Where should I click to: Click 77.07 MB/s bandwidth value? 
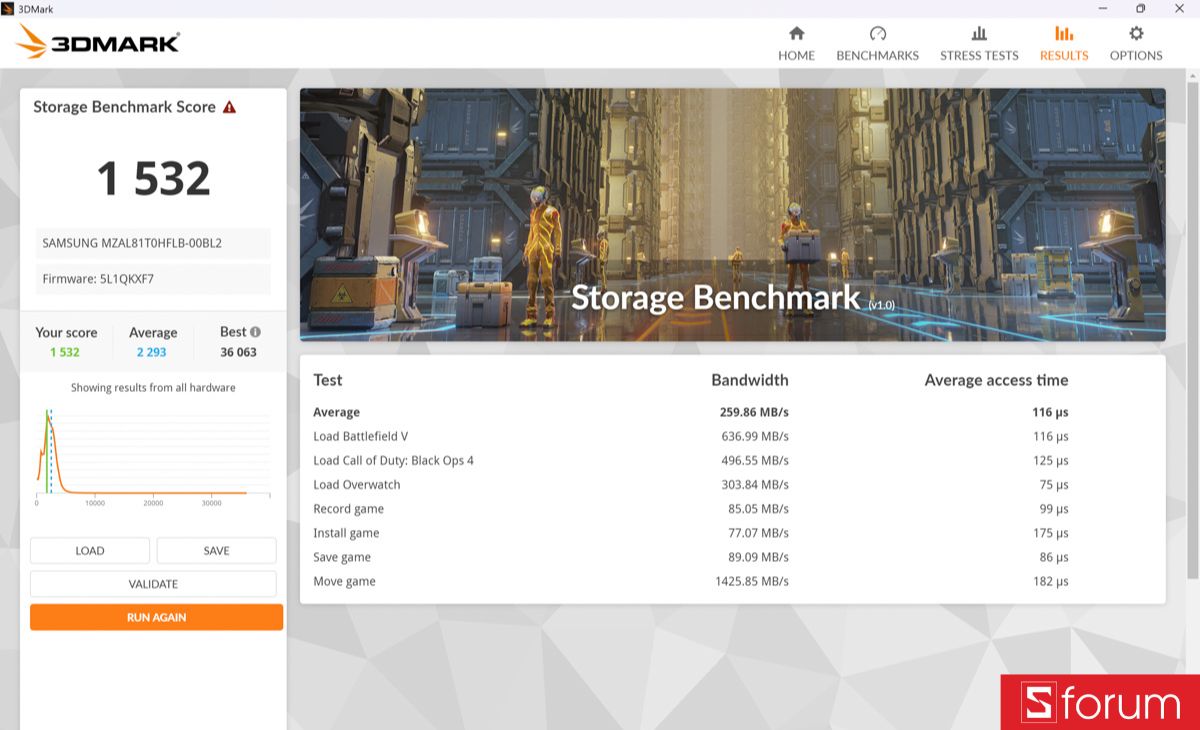click(759, 533)
